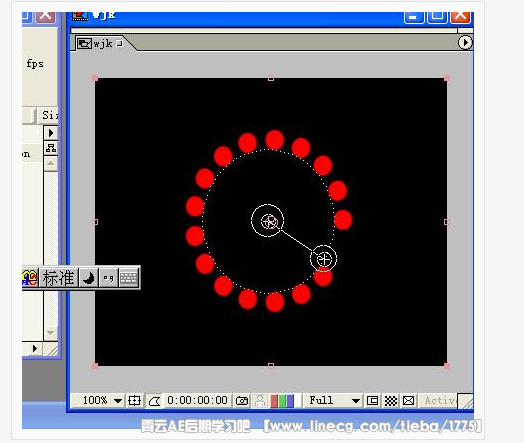The image size is (524, 443).
Task: Open the Full resolution dropdown
Action: click(x=333, y=400)
